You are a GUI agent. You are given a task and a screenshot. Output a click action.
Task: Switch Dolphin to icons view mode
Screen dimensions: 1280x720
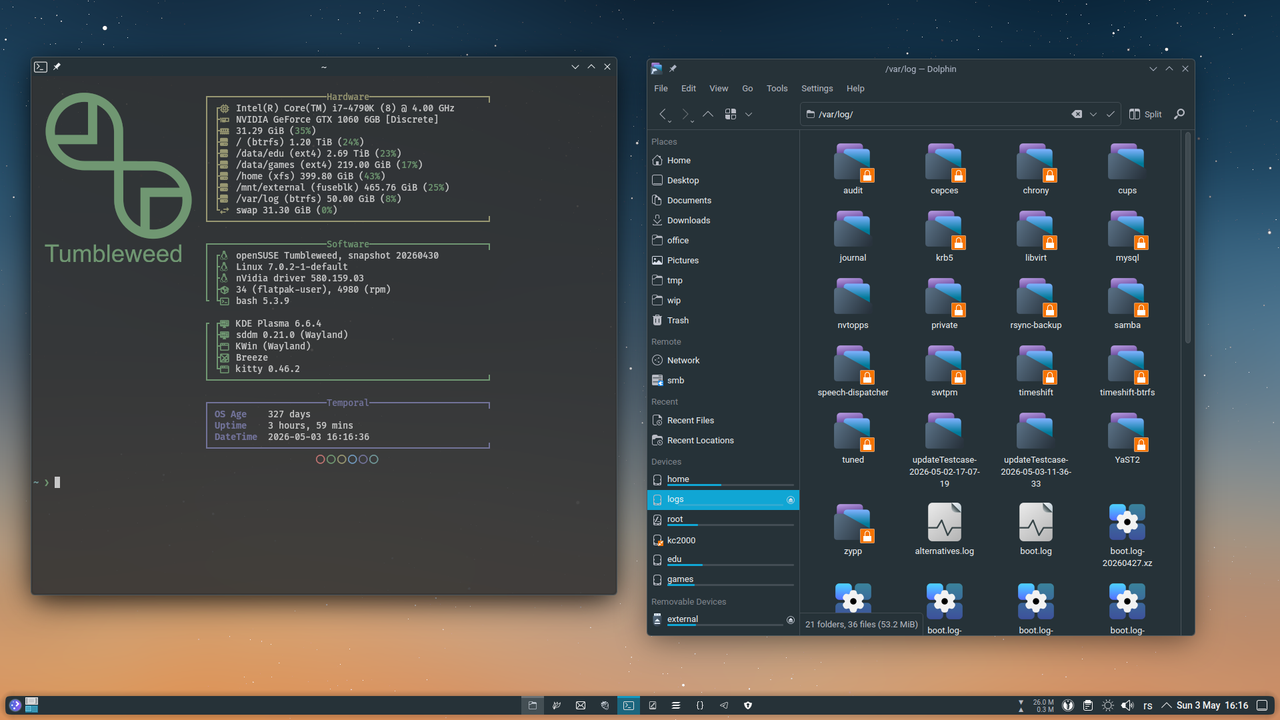click(731, 114)
